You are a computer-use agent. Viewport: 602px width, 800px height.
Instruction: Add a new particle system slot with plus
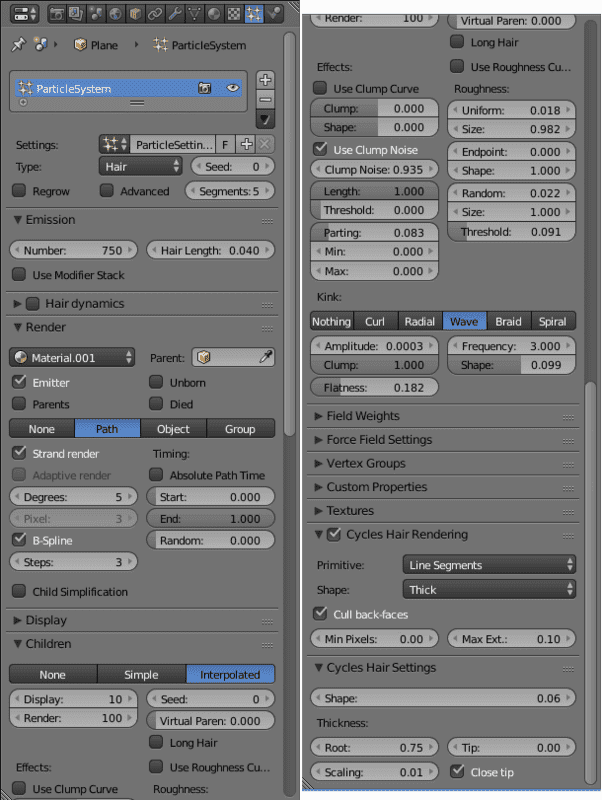click(x=265, y=79)
